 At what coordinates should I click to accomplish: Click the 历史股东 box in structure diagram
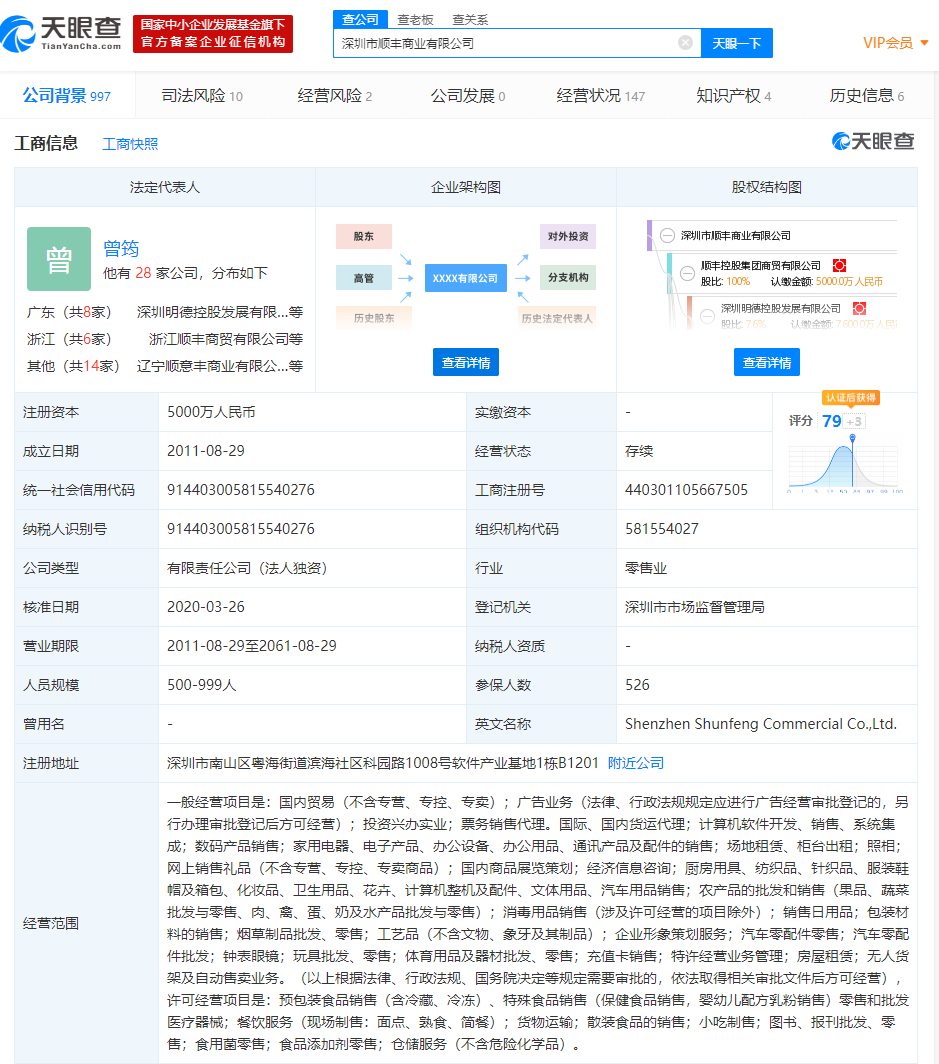pyautogui.click(x=374, y=318)
